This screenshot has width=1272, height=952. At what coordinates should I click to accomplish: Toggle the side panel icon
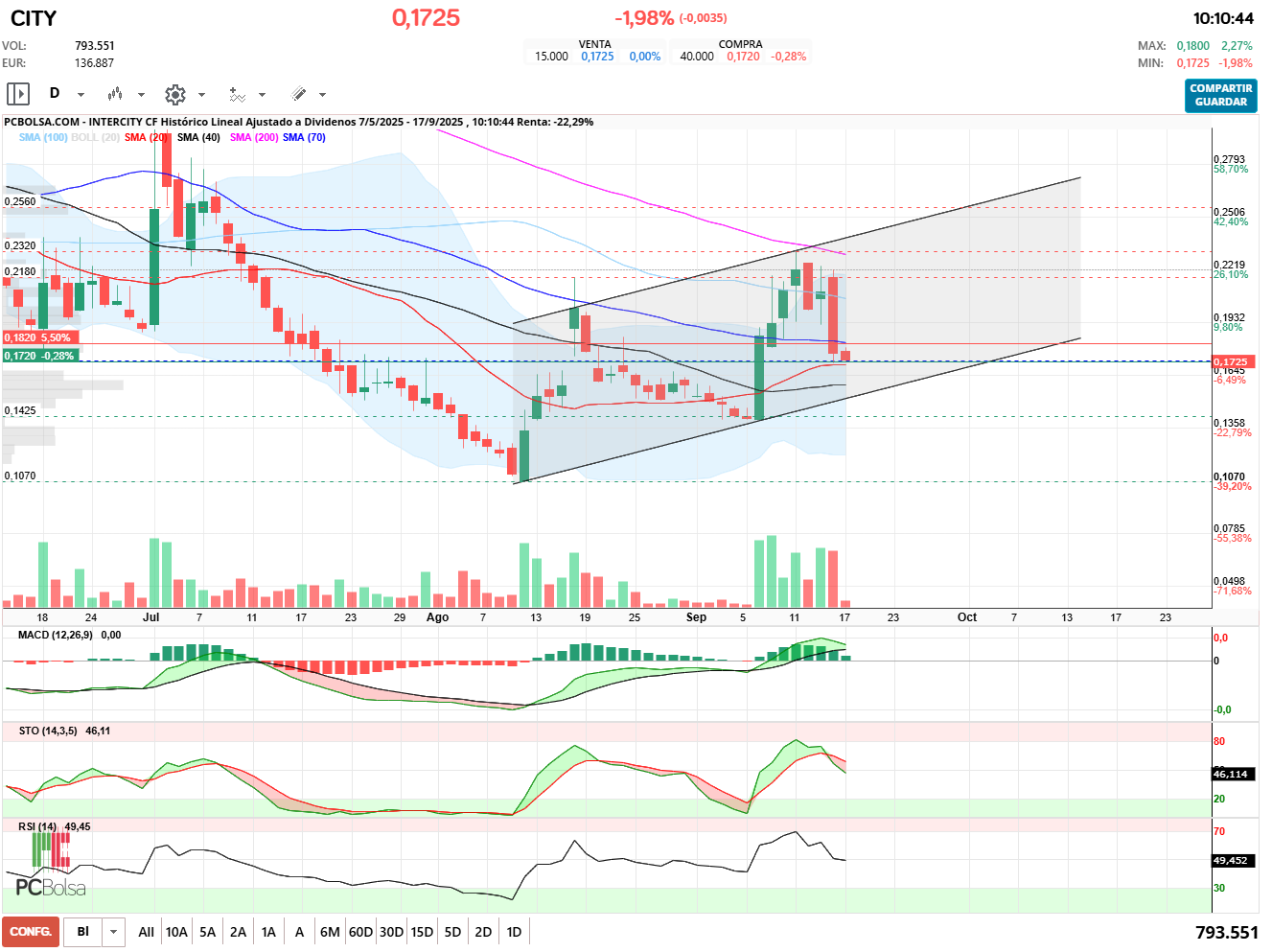click(x=18, y=94)
